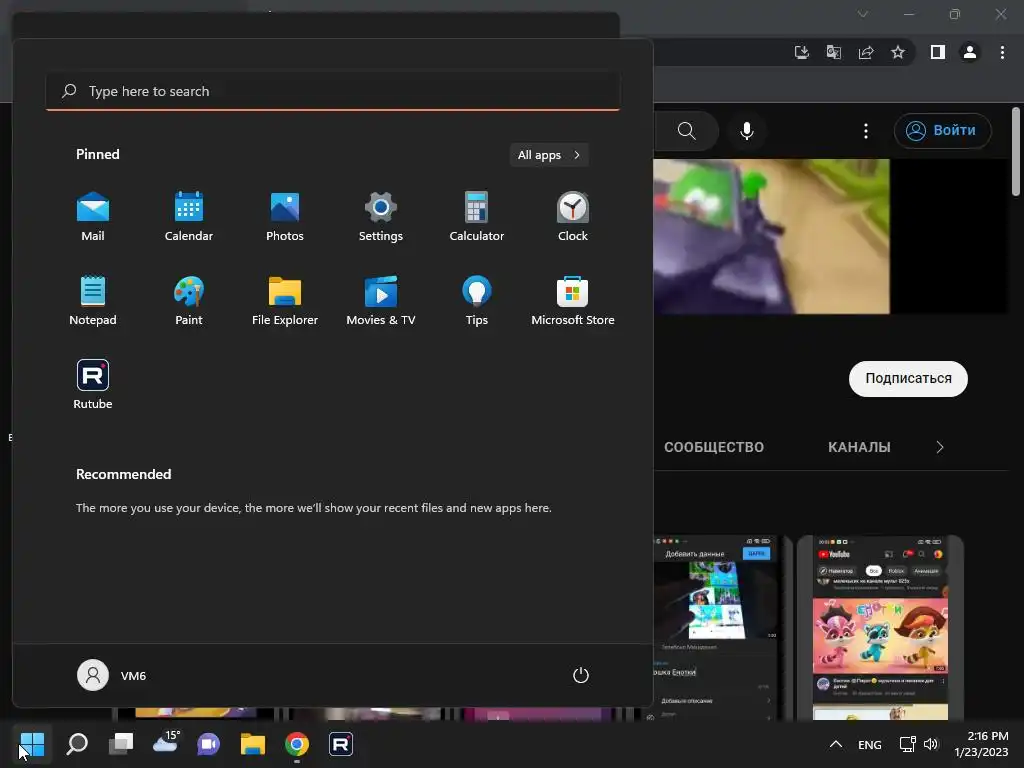This screenshot has height=768, width=1024.
Task: Open the VM6 user account menu
Action: [x=112, y=675]
